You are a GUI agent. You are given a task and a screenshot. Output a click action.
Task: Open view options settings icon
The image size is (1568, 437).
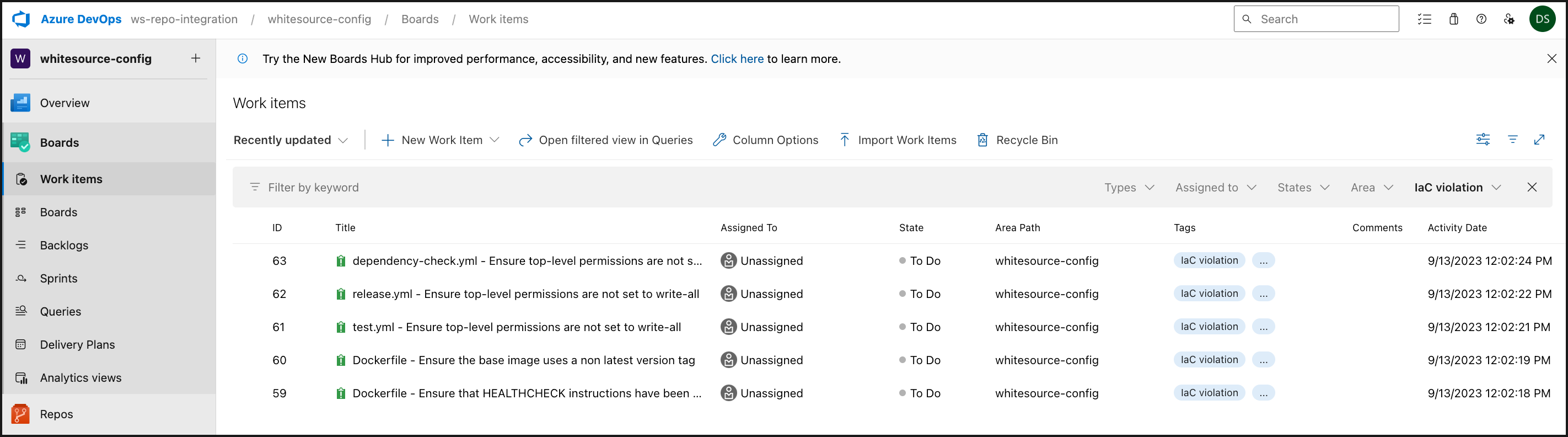1483,140
